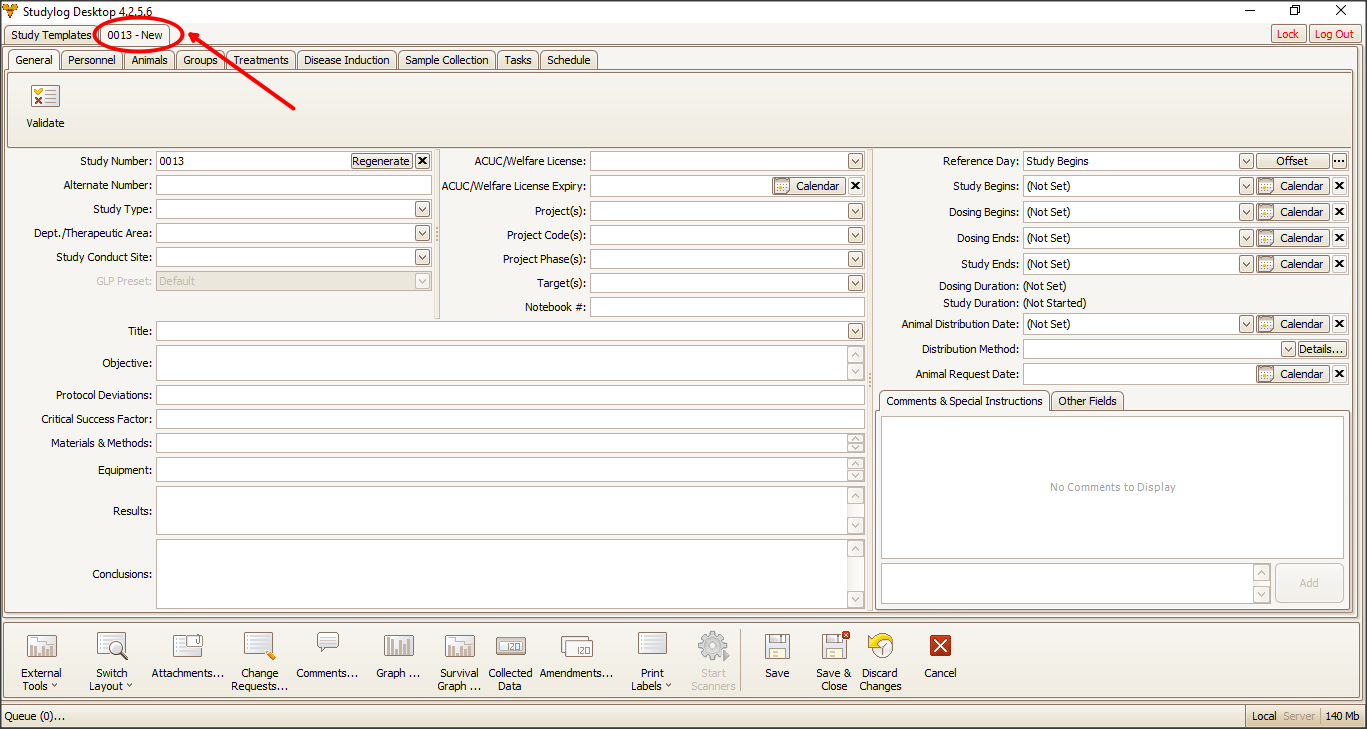Open the Print Labels menu
This screenshot has width=1367, height=729.
[x=651, y=661]
